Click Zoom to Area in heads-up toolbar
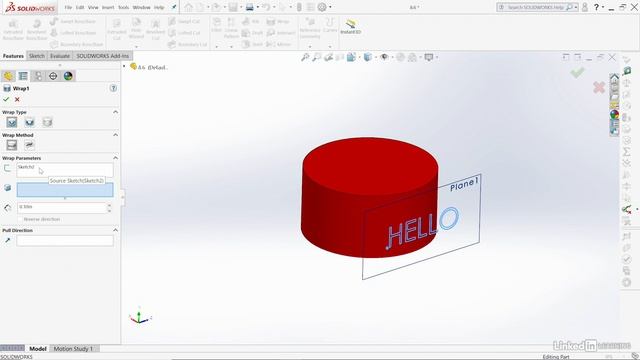This screenshot has width=640, height=360. [x=316, y=58]
